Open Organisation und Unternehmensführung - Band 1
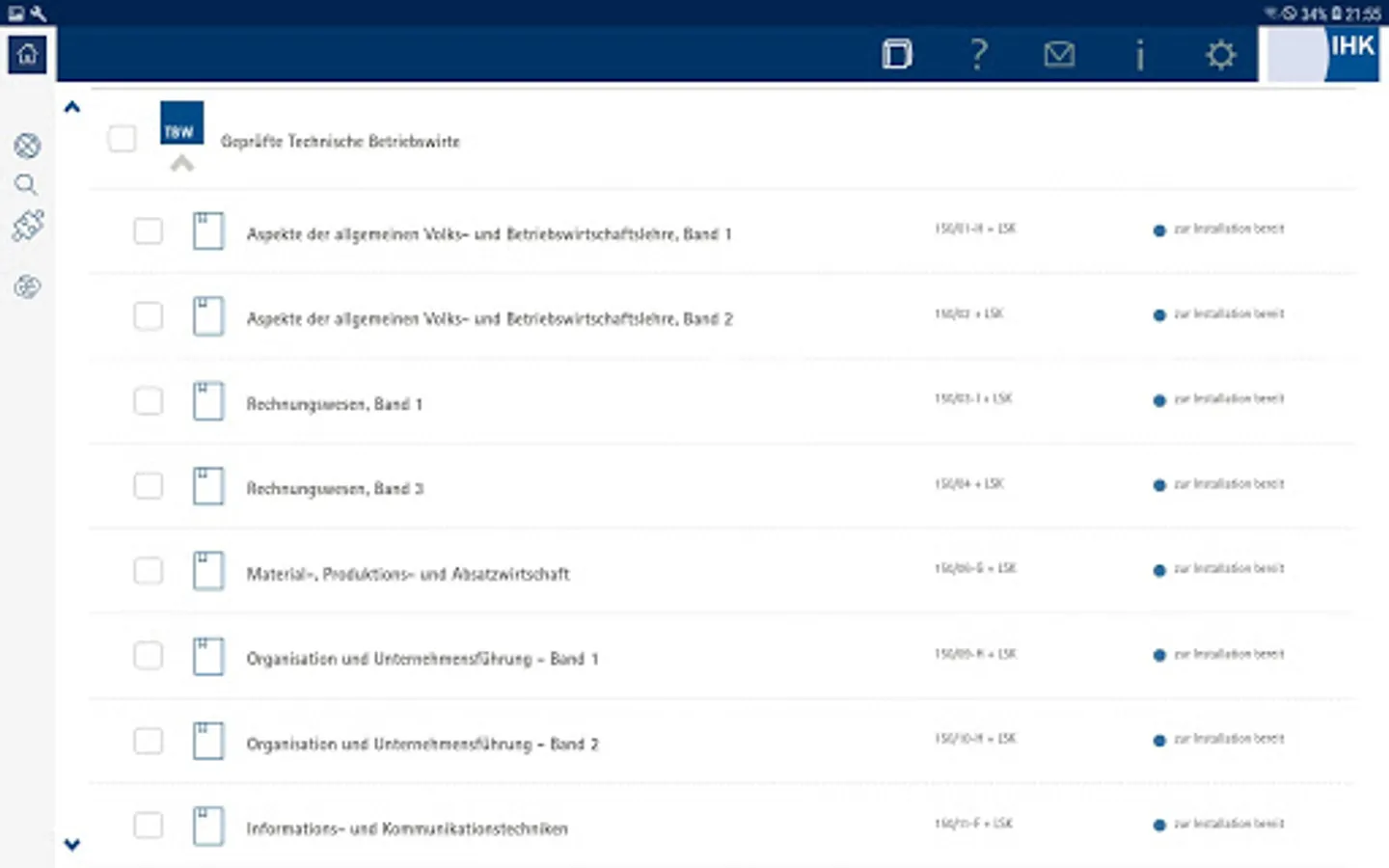The width and height of the screenshot is (1389, 868). point(422,659)
